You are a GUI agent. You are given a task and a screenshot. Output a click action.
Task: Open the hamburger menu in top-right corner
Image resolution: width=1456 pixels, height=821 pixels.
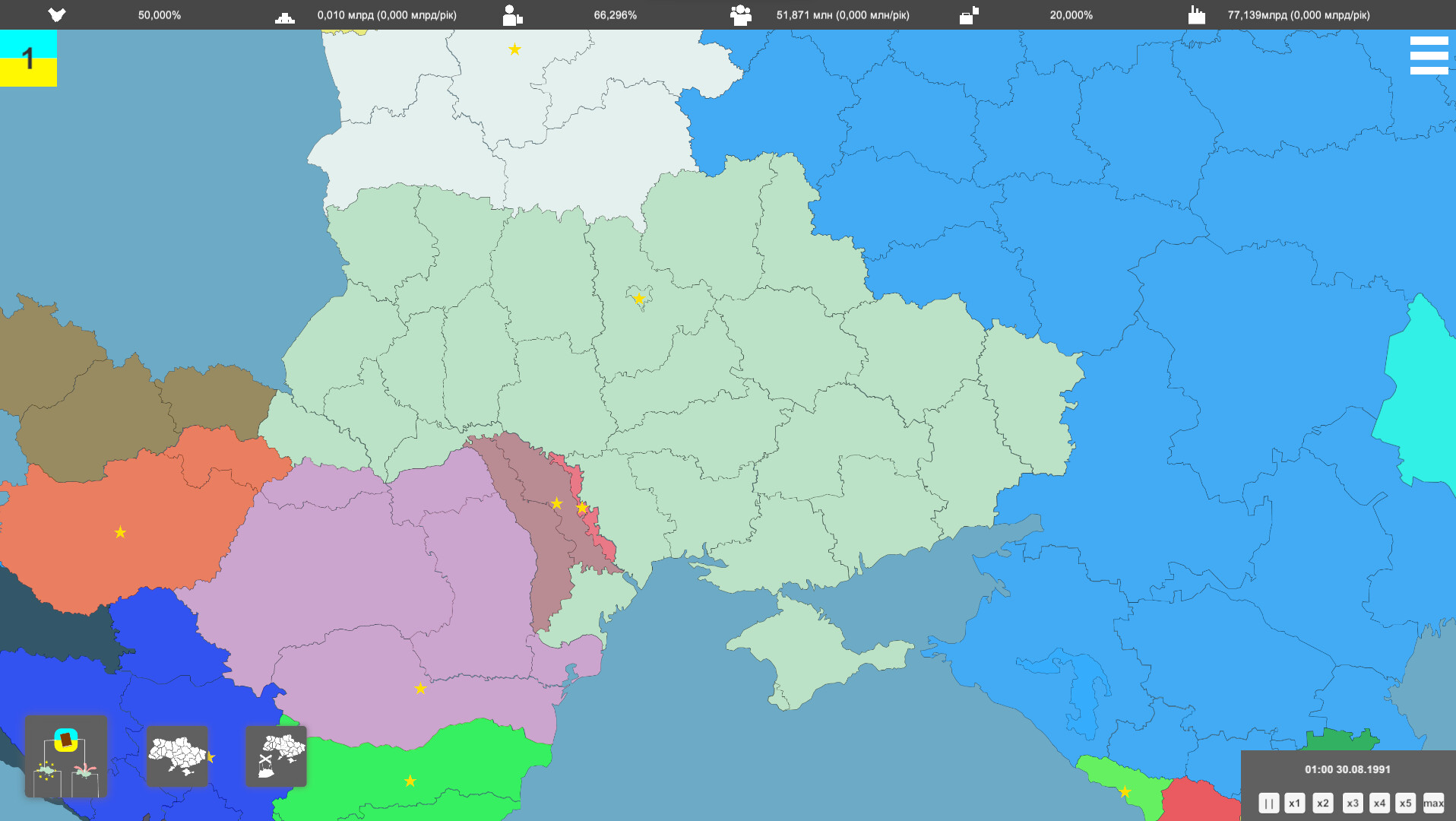(1429, 54)
